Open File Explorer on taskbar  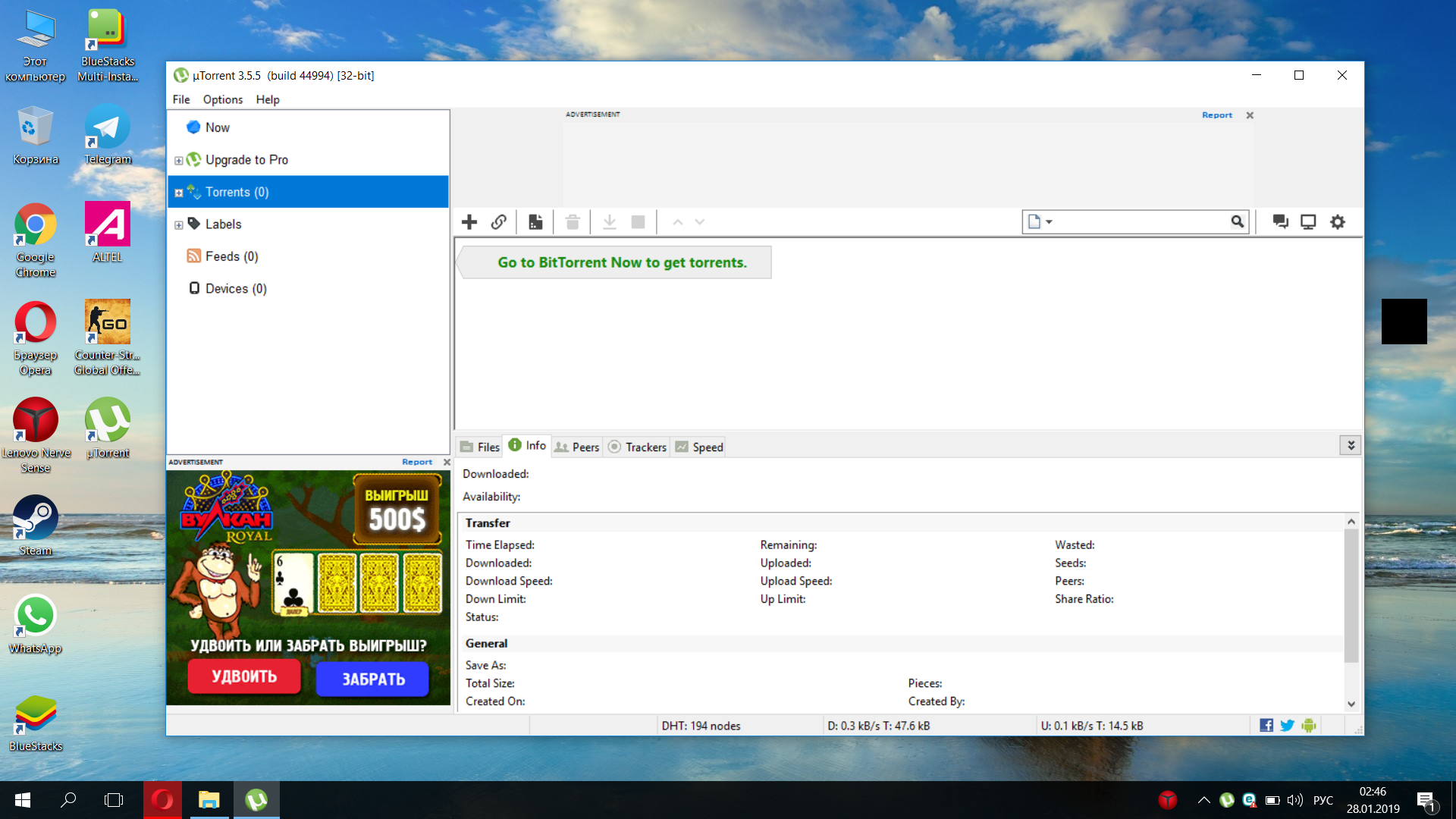(209, 800)
